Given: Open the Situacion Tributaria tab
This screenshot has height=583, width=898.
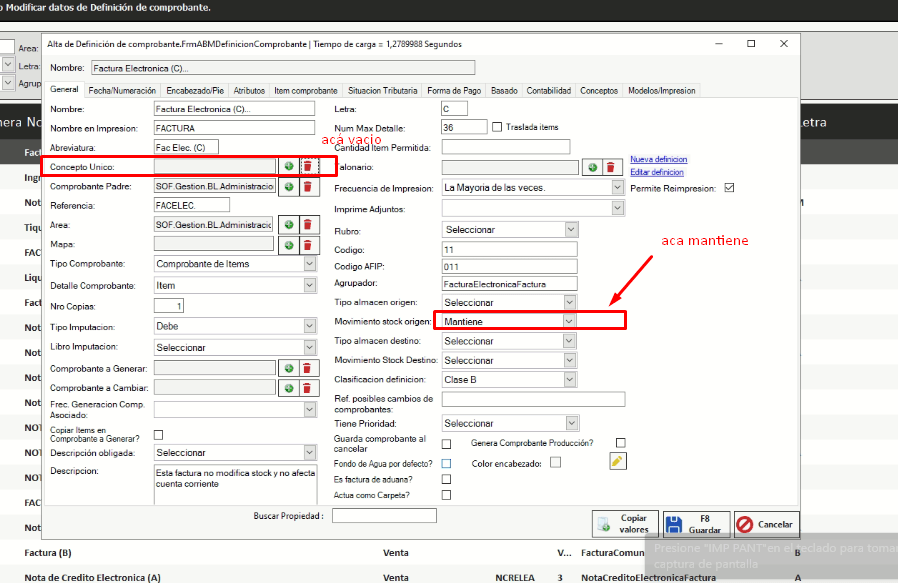Looking at the screenshot, I should (383, 91).
